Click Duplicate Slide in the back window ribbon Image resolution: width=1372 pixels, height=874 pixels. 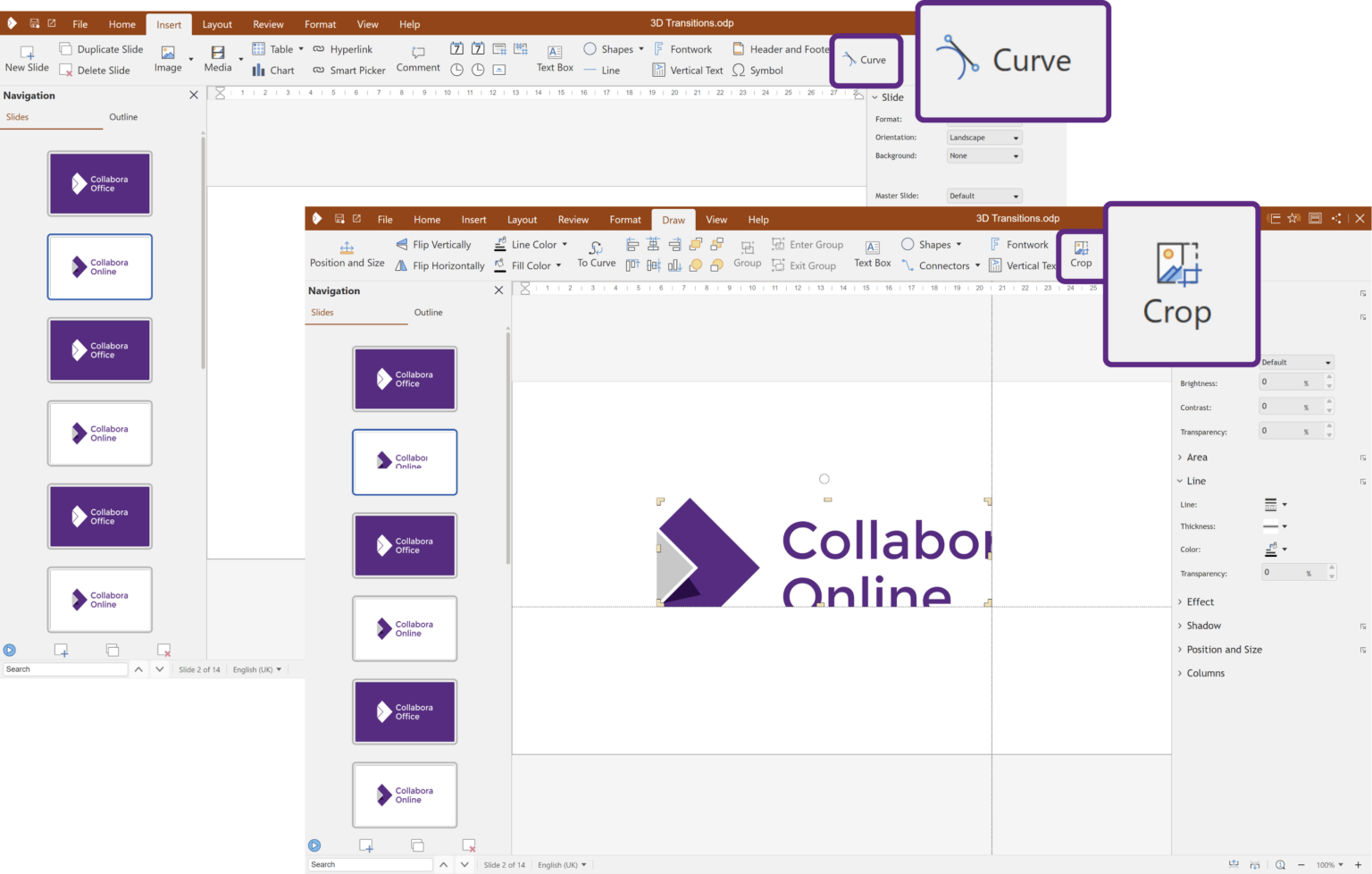click(101, 49)
